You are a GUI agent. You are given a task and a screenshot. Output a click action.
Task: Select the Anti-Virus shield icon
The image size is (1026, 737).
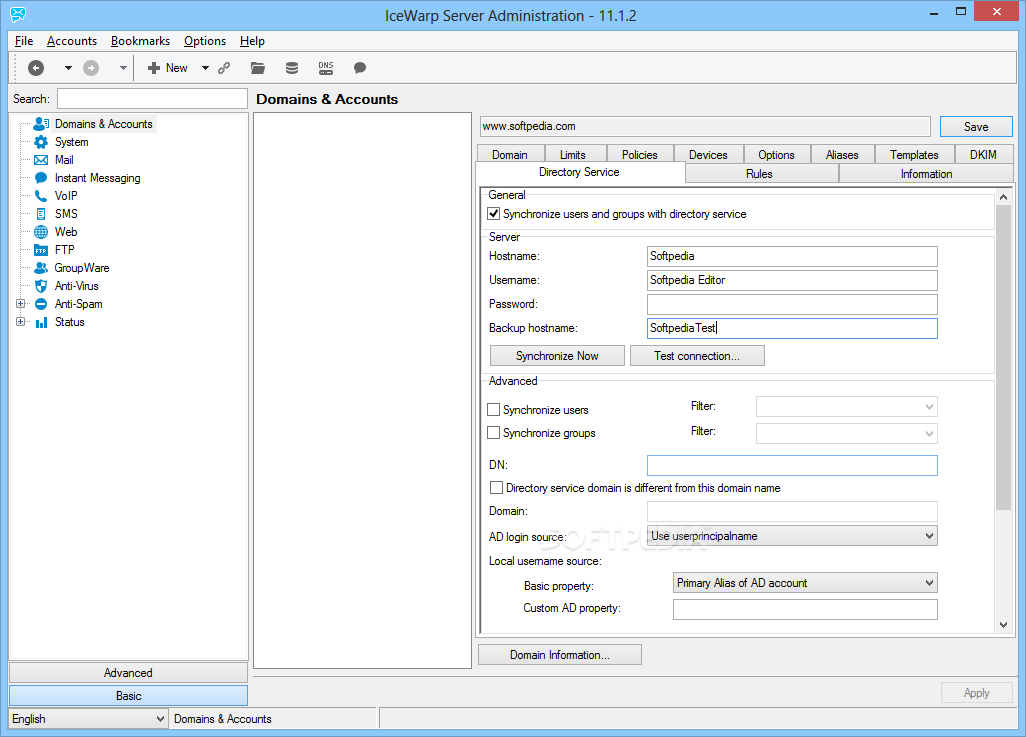coord(41,286)
